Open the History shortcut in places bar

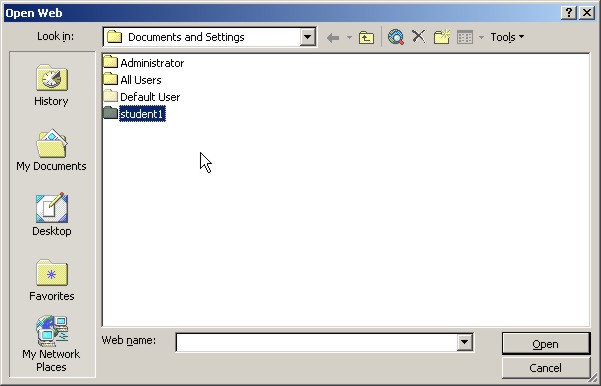point(51,85)
